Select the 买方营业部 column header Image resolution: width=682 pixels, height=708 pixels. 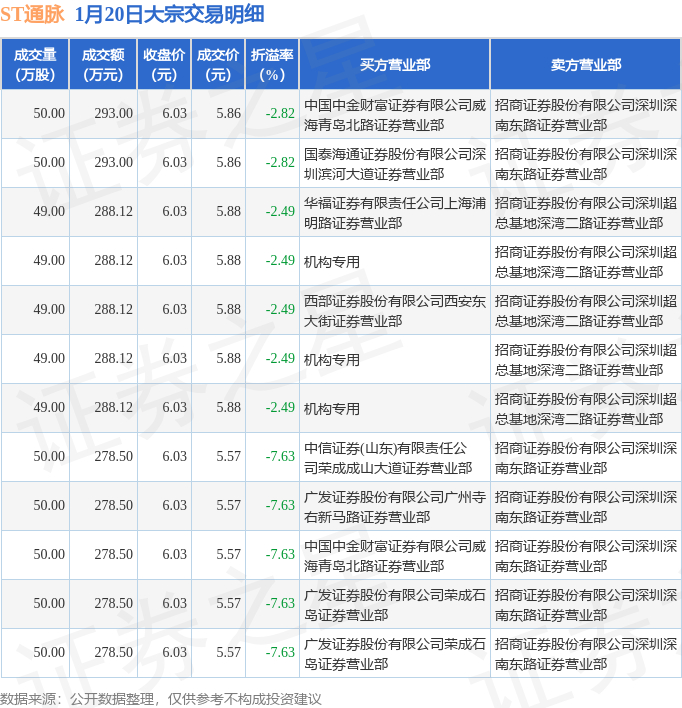[x=395, y=65]
